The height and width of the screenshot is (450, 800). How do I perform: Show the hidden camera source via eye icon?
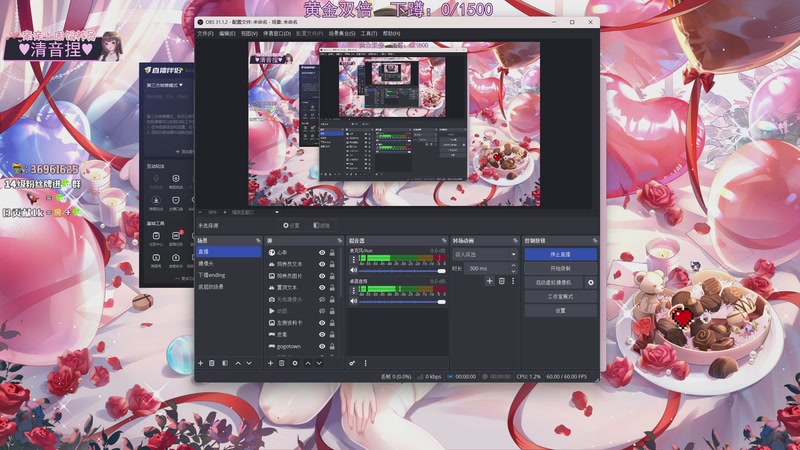[322, 299]
